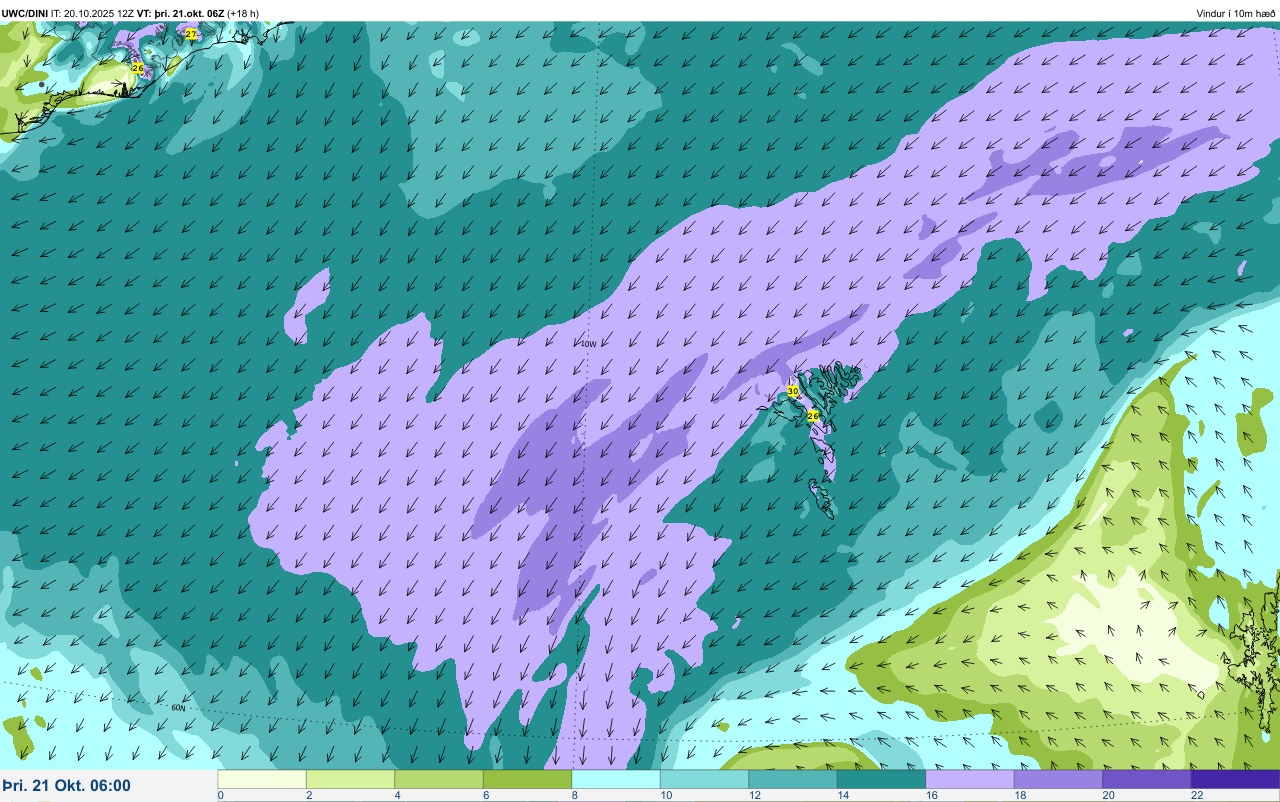Pick the 14–16 dark teal legend swatch
The image size is (1280, 802).
[881, 779]
